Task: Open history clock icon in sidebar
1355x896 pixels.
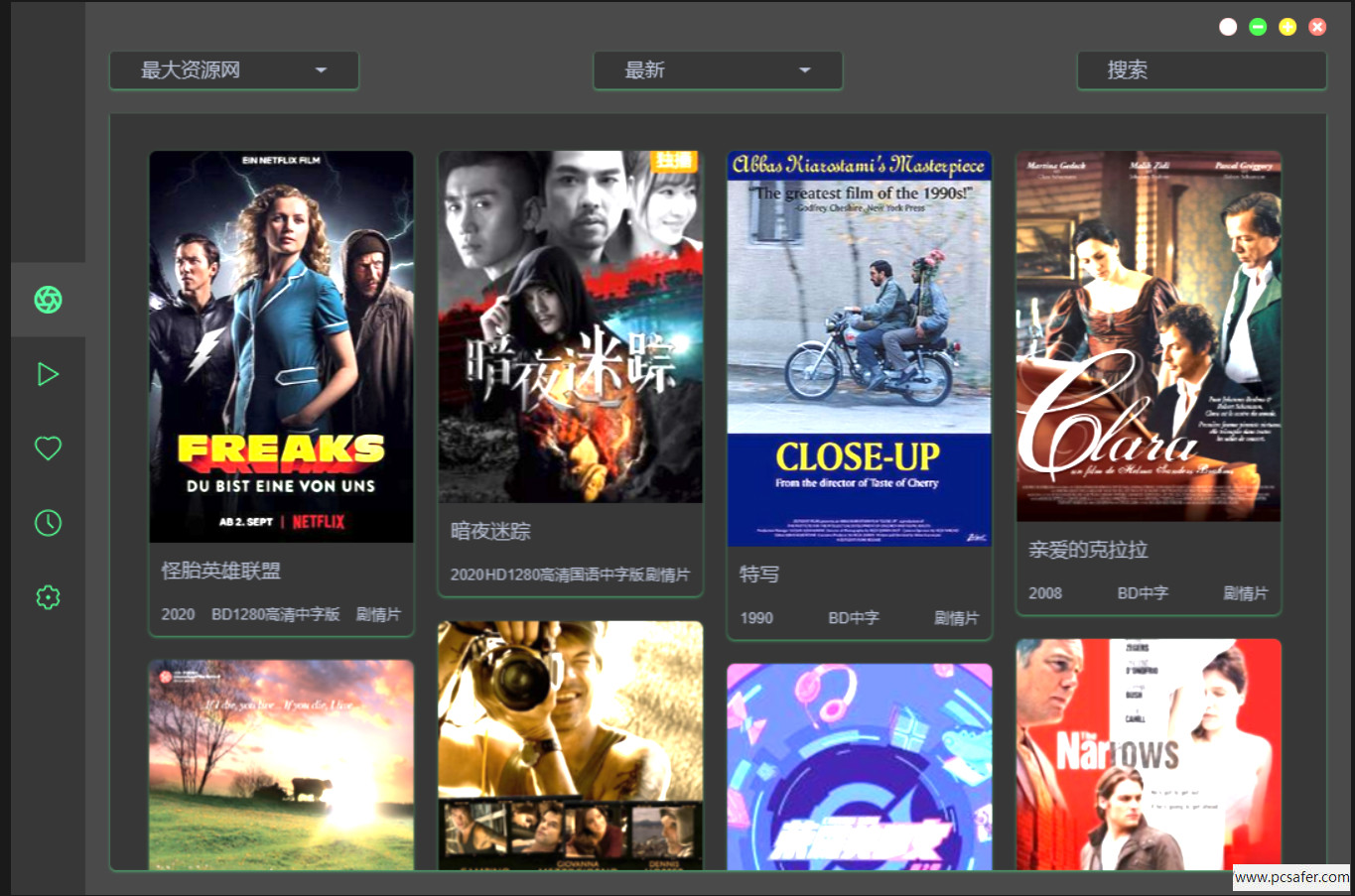Action: [48, 523]
